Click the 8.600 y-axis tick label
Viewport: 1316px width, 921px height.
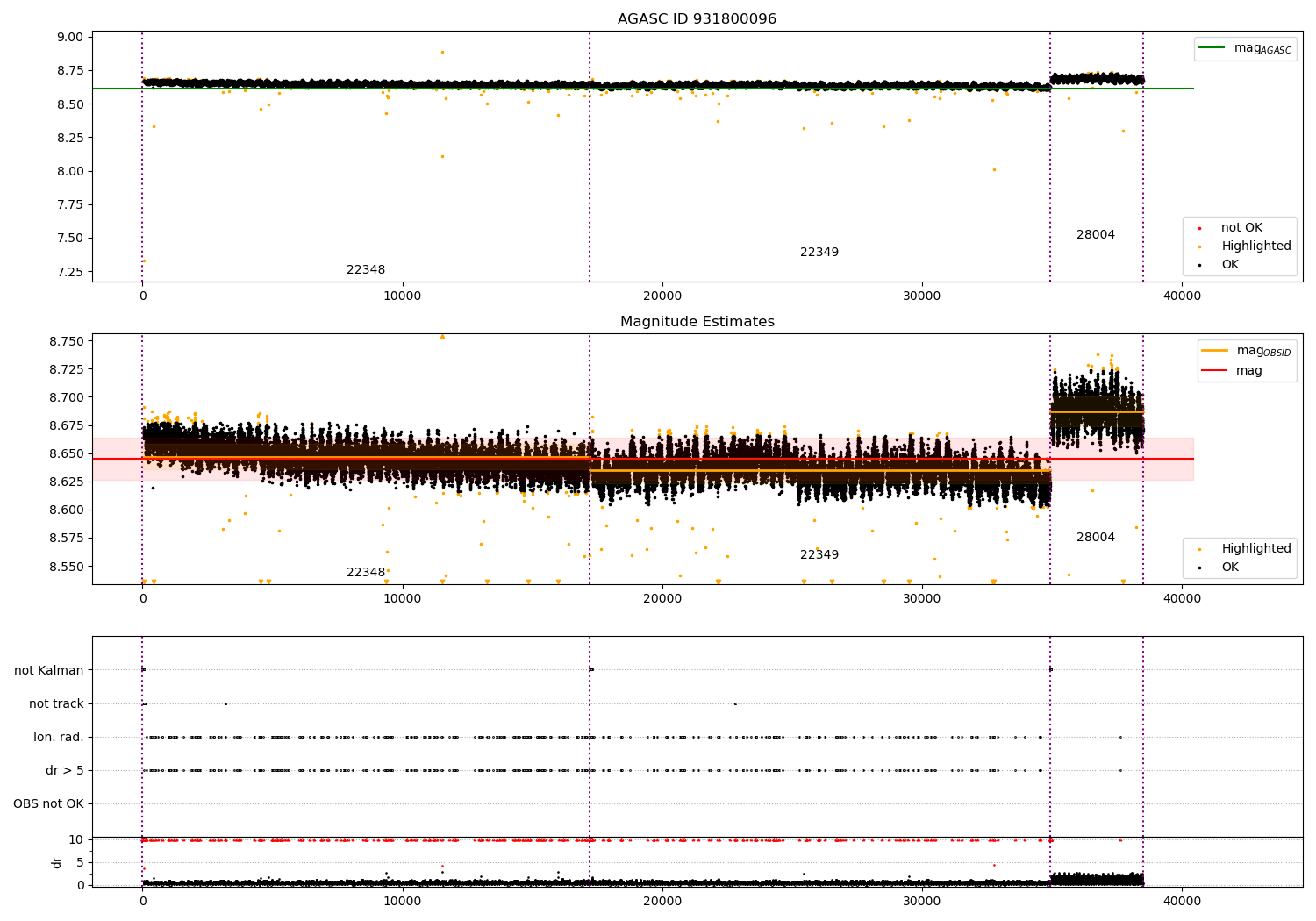[66, 510]
